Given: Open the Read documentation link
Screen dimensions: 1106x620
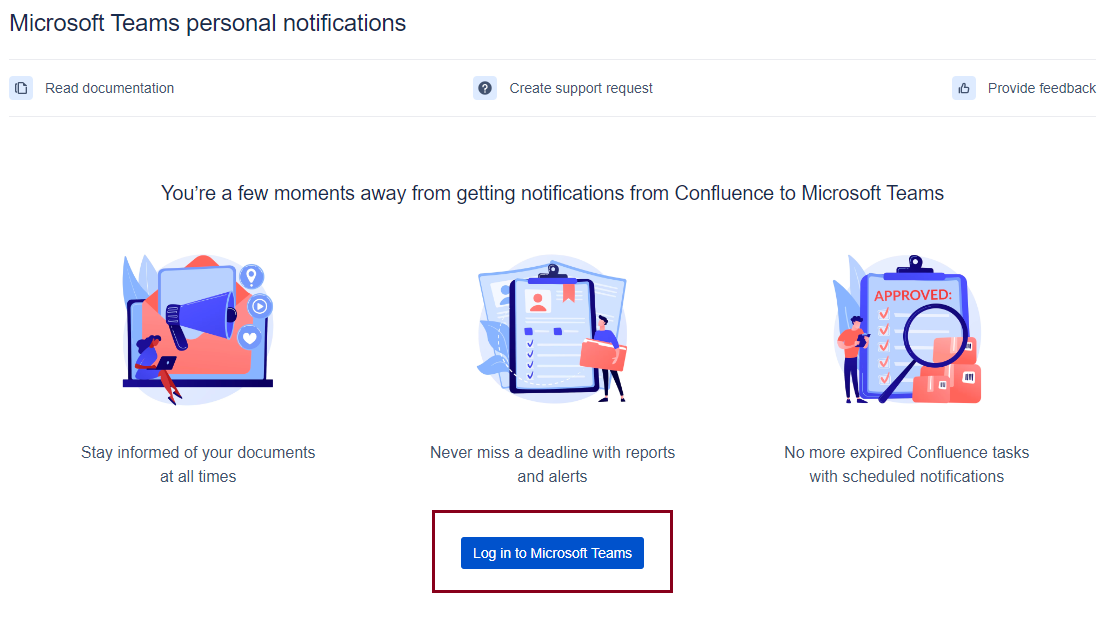Looking at the screenshot, I should 109,88.
